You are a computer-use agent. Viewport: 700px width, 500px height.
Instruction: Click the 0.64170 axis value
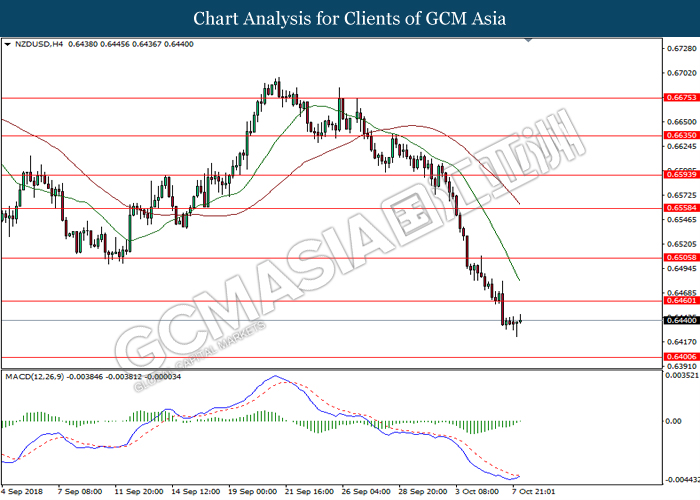(681, 342)
